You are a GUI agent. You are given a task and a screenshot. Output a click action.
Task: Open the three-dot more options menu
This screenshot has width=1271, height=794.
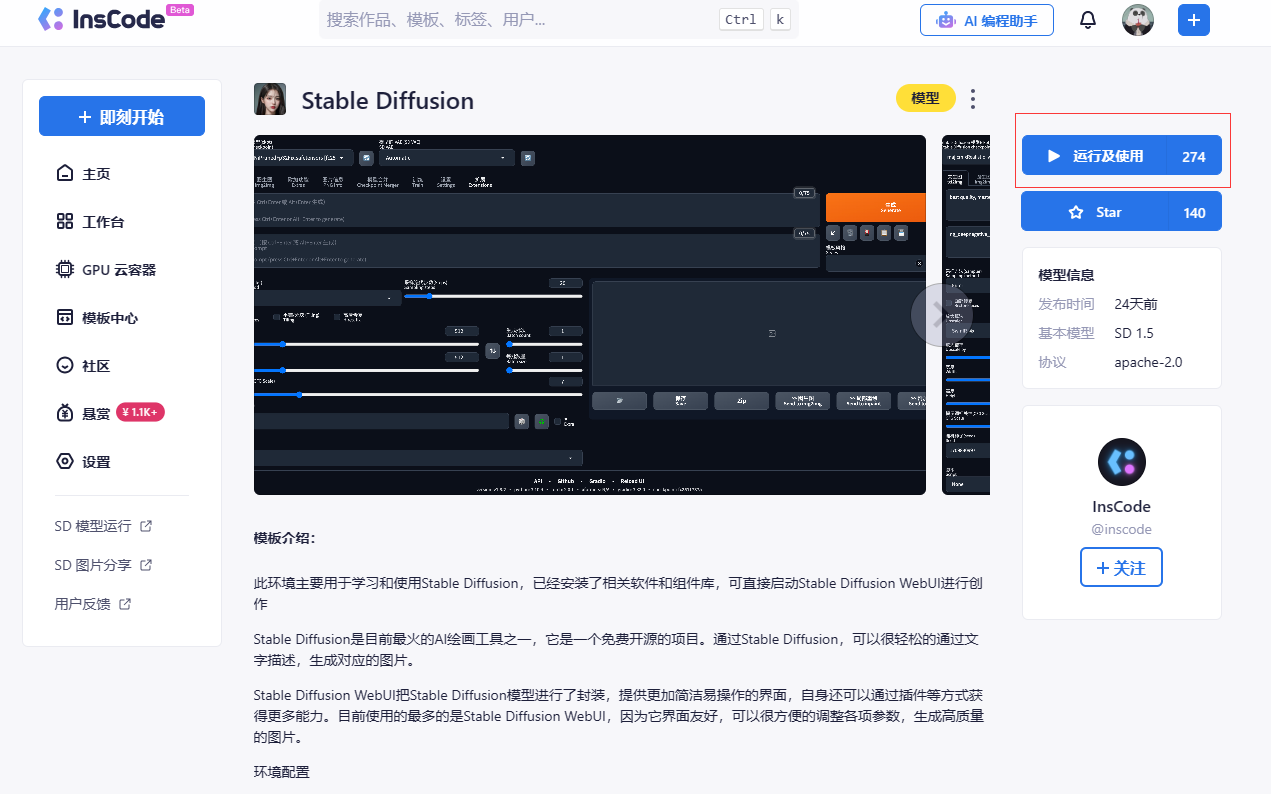[x=973, y=98]
